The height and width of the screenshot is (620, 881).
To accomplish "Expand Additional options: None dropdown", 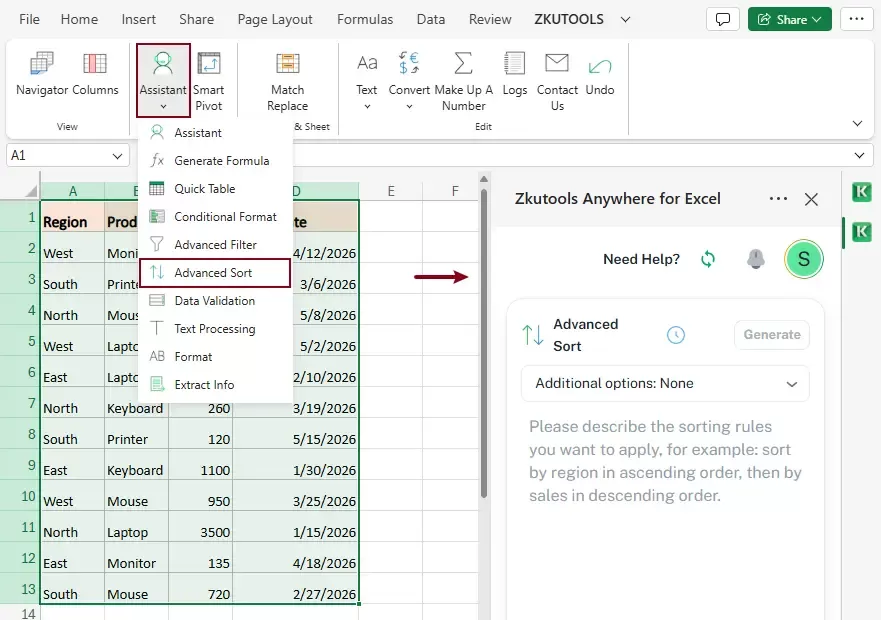I will [x=665, y=383].
